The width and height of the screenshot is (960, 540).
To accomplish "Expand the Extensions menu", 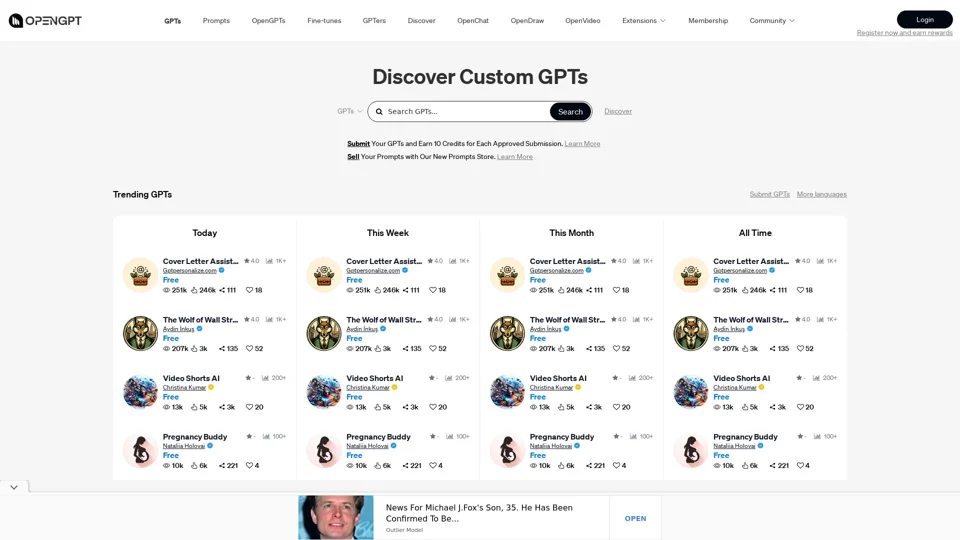I will pos(643,21).
